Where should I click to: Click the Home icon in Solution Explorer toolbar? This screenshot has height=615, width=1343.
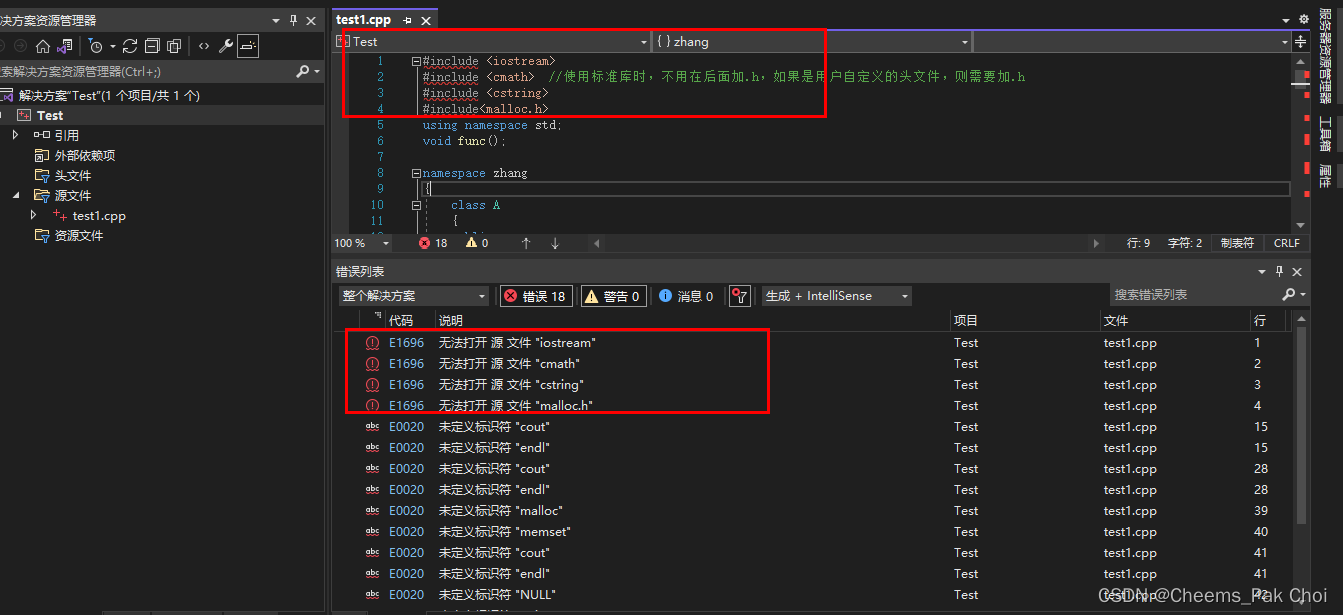point(43,45)
